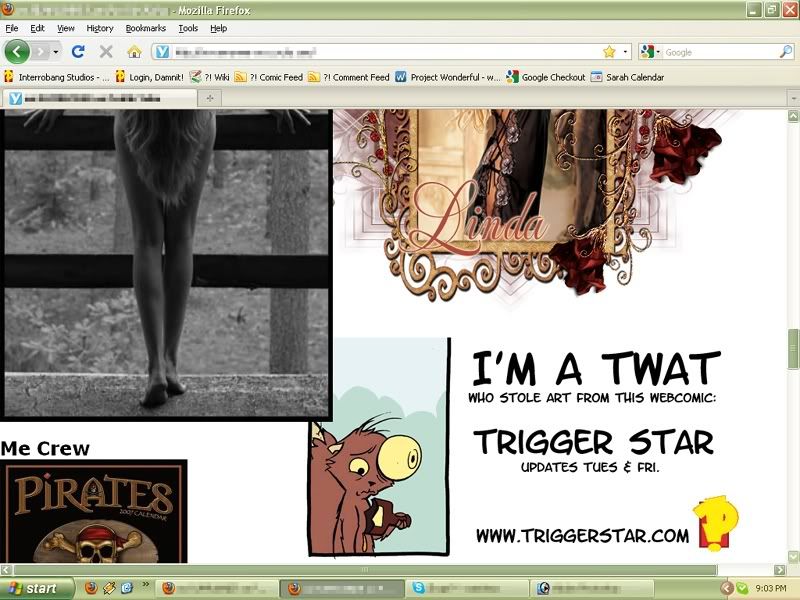Open the Sarah Calendar bookmark
The height and width of the screenshot is (600, 800).
point(628,77)
